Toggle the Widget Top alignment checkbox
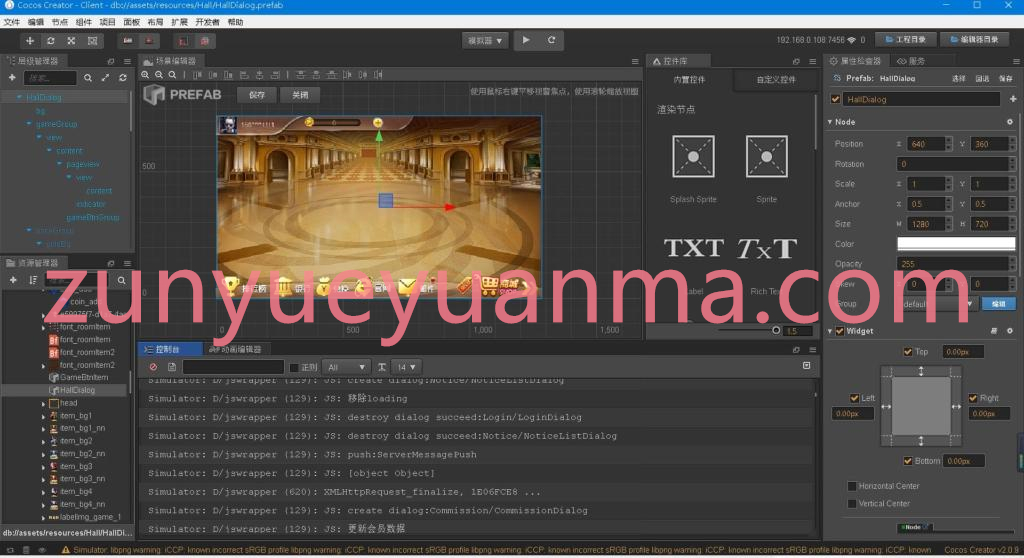The height and width of the screenshot is (558, 1024). [x=908, y=352]
